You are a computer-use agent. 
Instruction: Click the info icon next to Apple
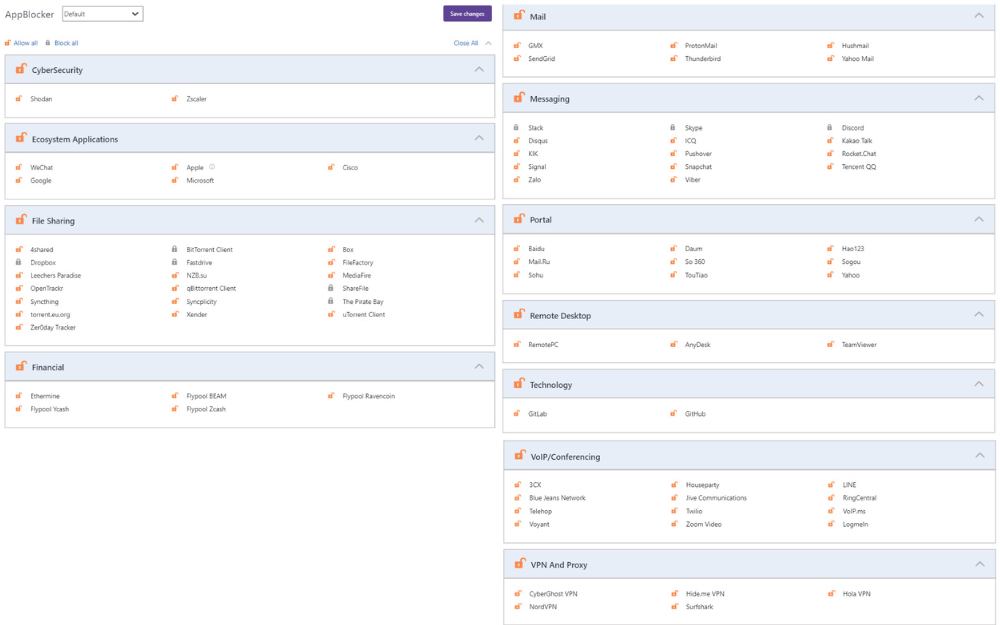click(212, 167)
